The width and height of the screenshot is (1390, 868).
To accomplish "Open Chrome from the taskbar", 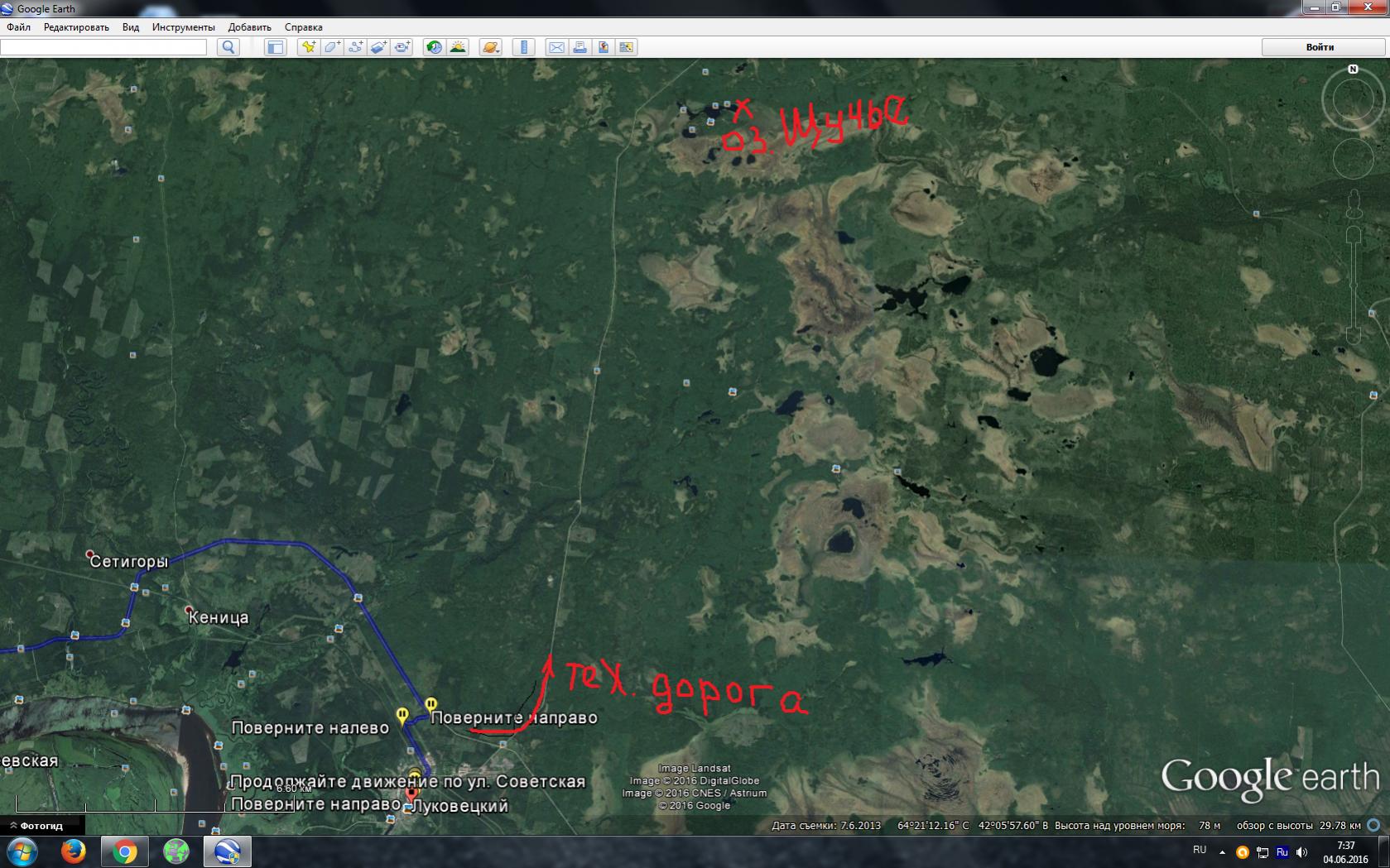I will pyautogui.click(x=125, y=851).
